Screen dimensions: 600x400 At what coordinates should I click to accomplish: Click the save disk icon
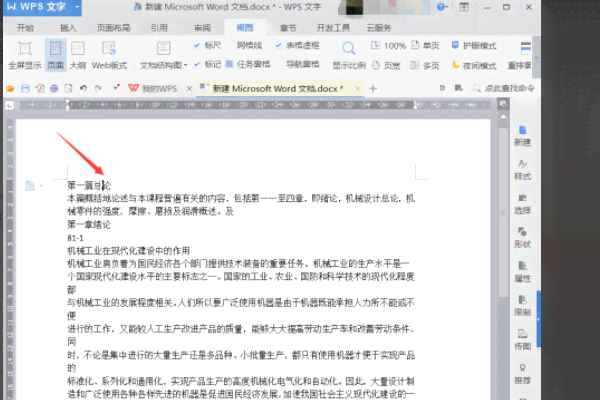[25, 89]
